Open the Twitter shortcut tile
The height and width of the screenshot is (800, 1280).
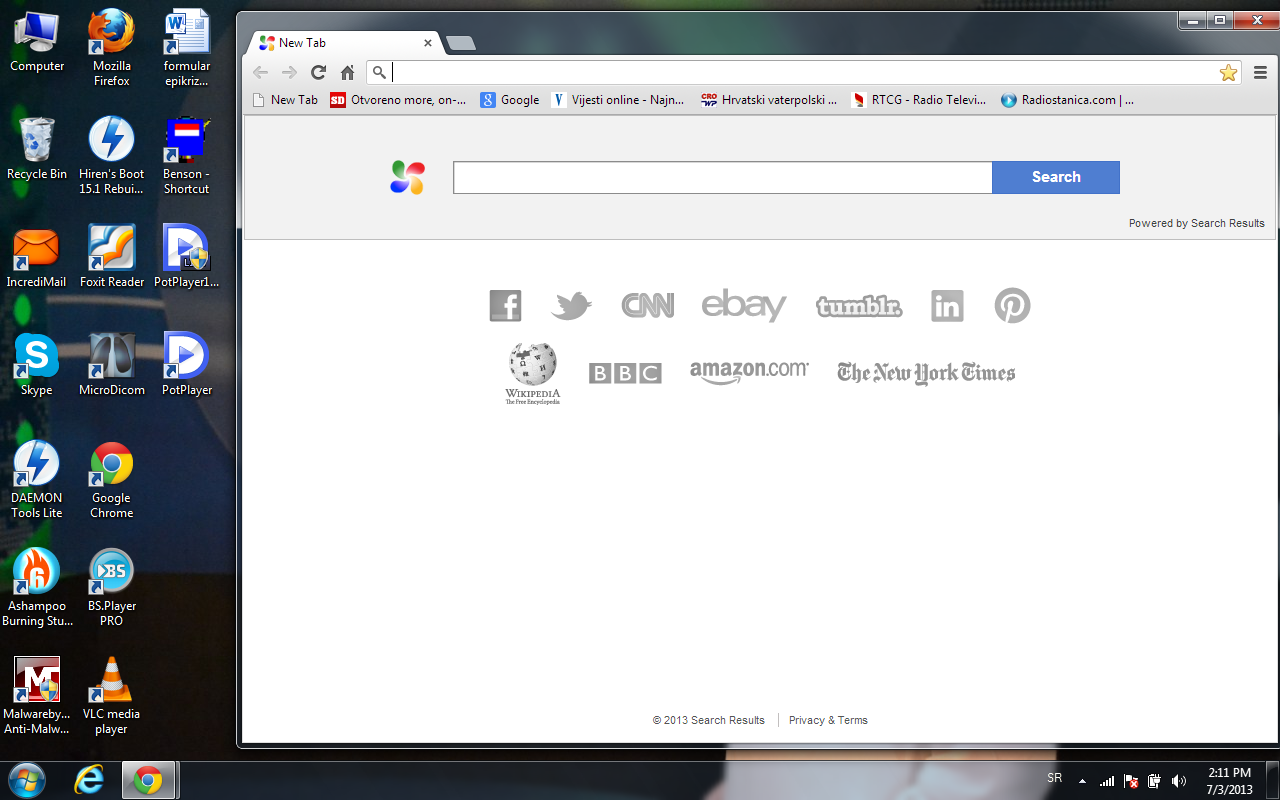pyautogui.click(x=571, y=305)
